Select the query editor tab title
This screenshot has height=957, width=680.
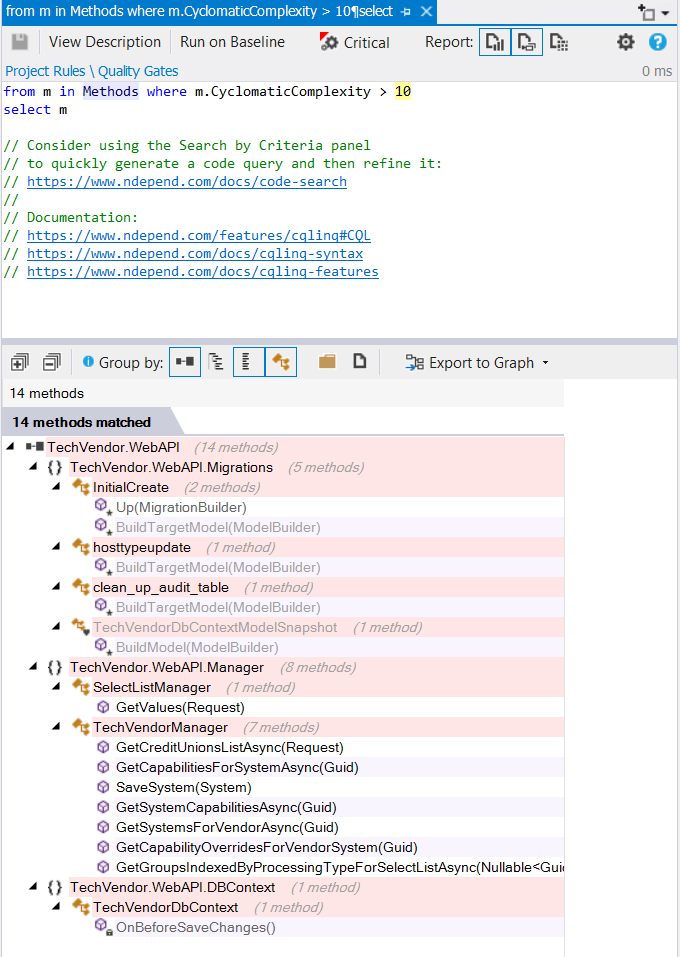[x=200, y=12]
